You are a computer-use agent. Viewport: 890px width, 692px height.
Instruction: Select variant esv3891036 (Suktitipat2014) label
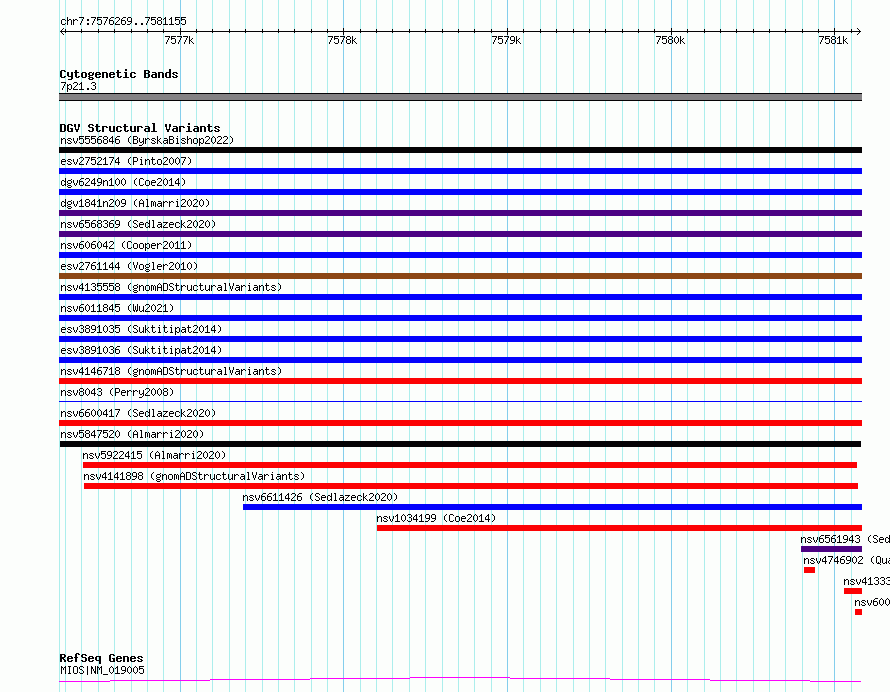pos(141,350)
